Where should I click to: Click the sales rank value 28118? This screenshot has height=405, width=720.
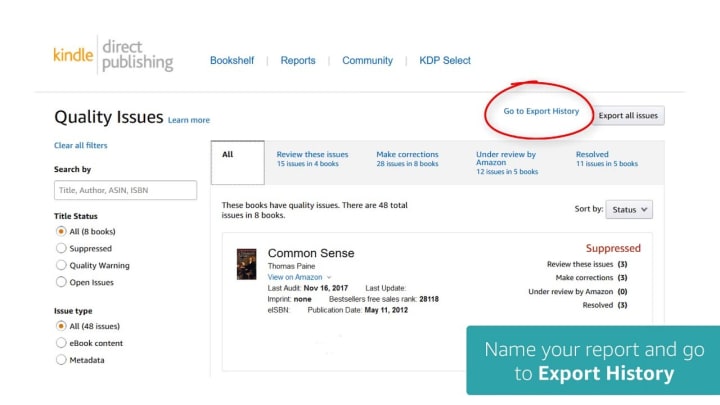(x=429, y=299)
